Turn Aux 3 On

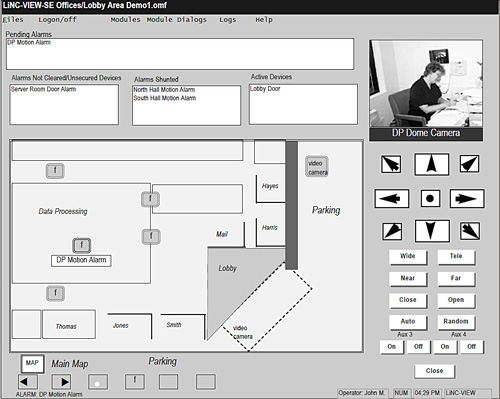[392, 347]
